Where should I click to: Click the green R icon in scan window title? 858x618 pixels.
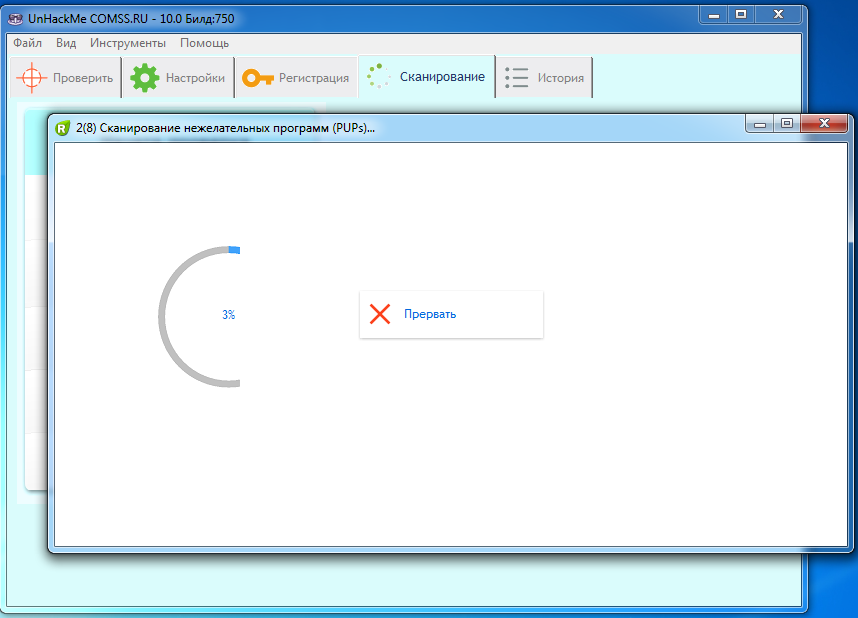(x=63, y=128)
